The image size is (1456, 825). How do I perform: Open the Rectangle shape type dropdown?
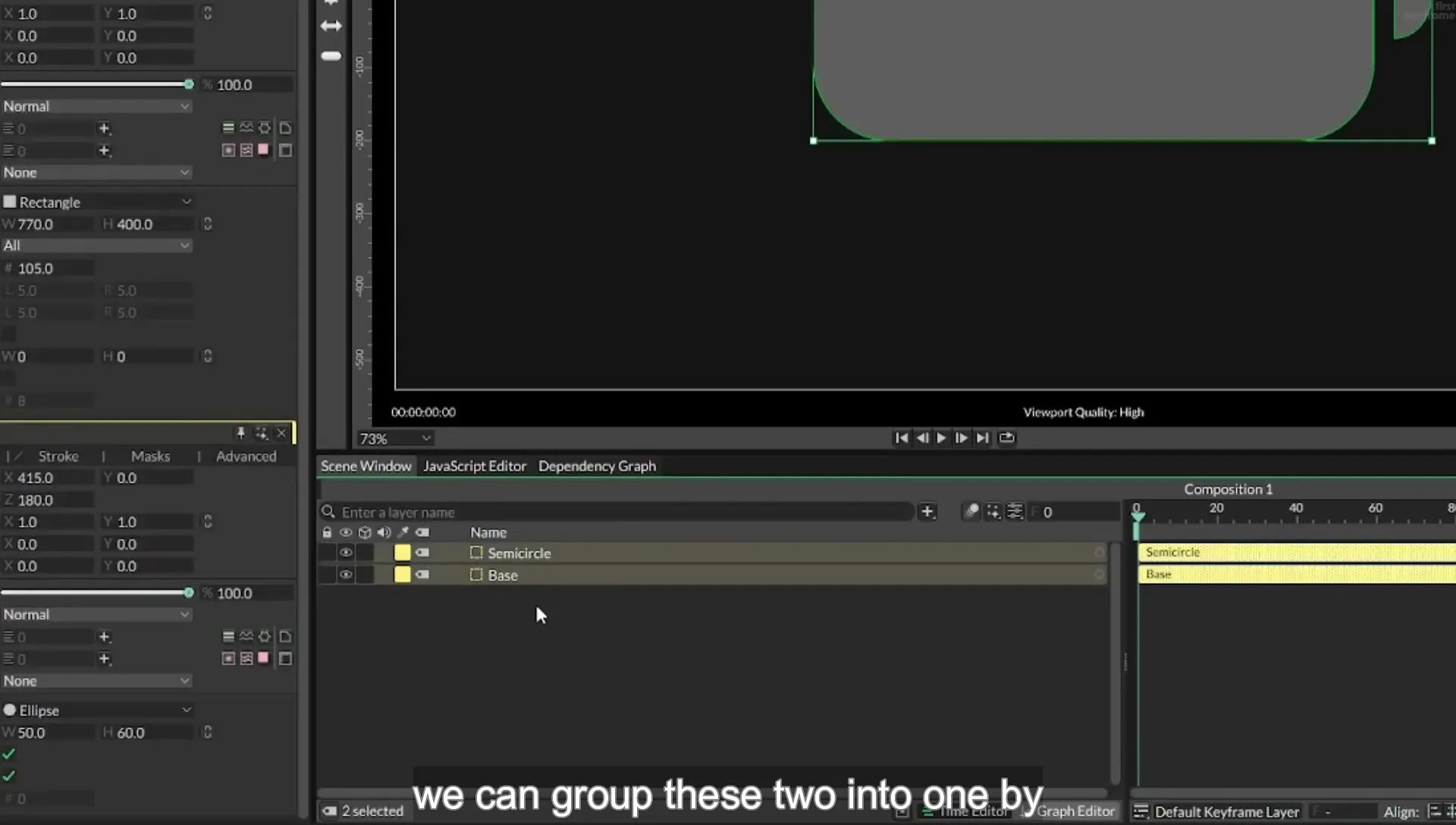coord(97,202)
